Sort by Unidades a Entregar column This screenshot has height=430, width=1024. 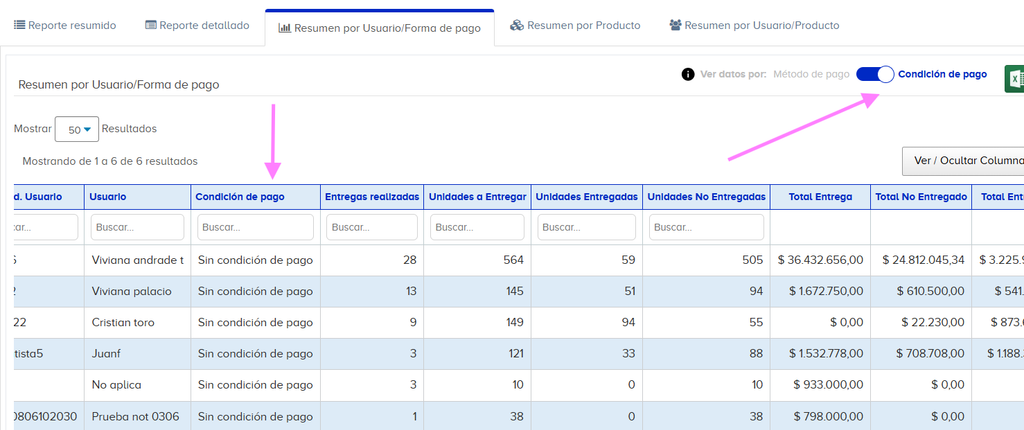coord(477,197)
